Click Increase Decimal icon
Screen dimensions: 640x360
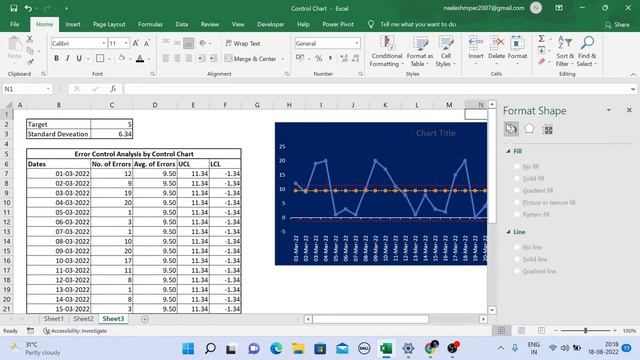(x=344, y=59)
